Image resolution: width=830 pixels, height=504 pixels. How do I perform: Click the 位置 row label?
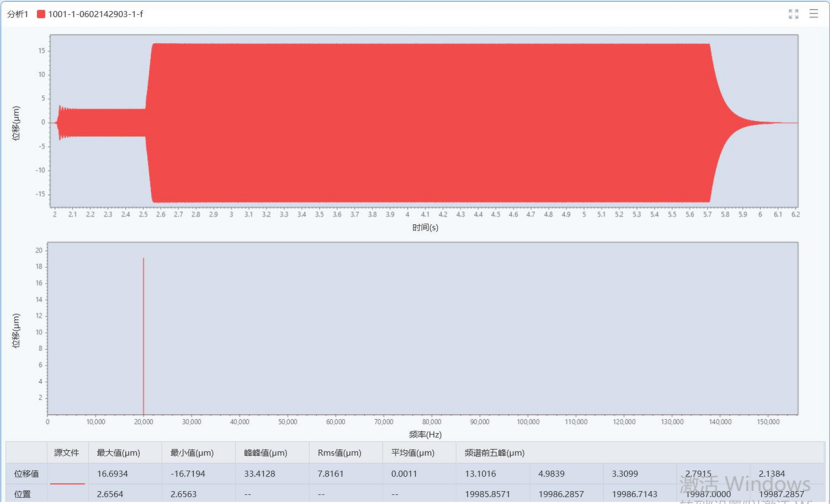pos(22,494)
